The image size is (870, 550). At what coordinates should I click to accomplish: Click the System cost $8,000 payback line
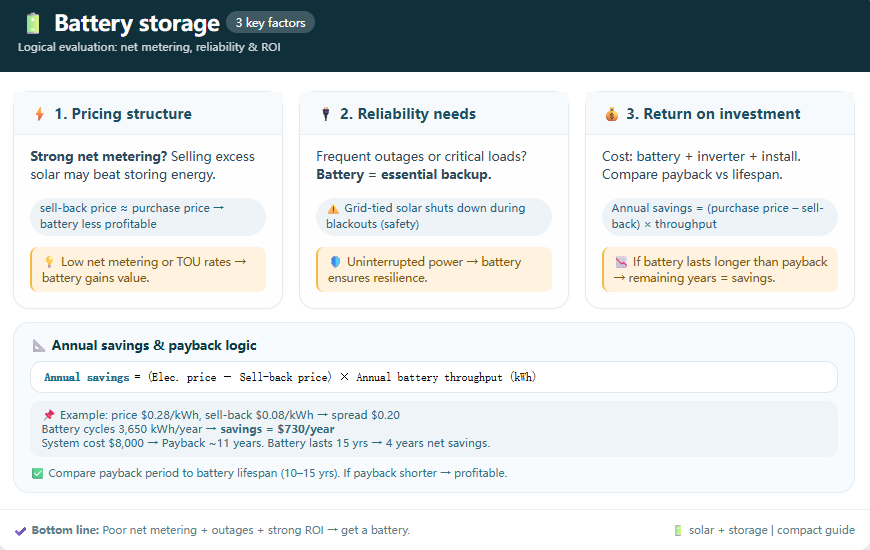coord(266,443)
